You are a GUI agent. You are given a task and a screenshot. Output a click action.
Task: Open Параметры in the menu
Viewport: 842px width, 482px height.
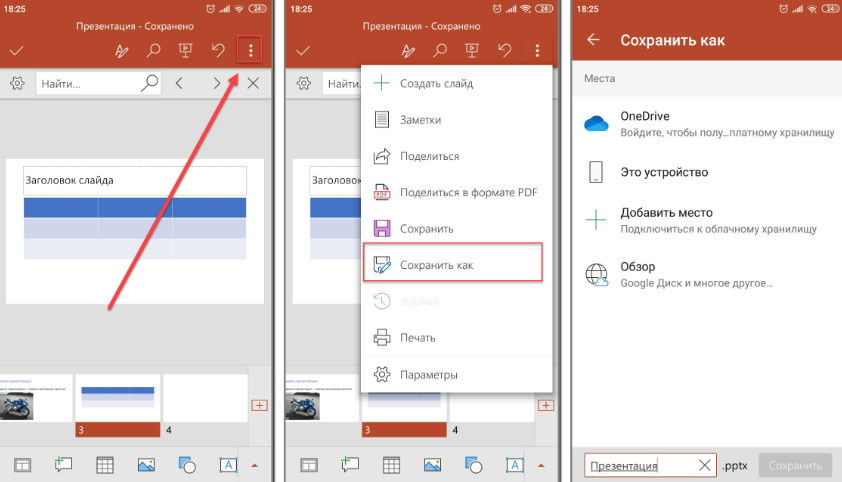428,374
